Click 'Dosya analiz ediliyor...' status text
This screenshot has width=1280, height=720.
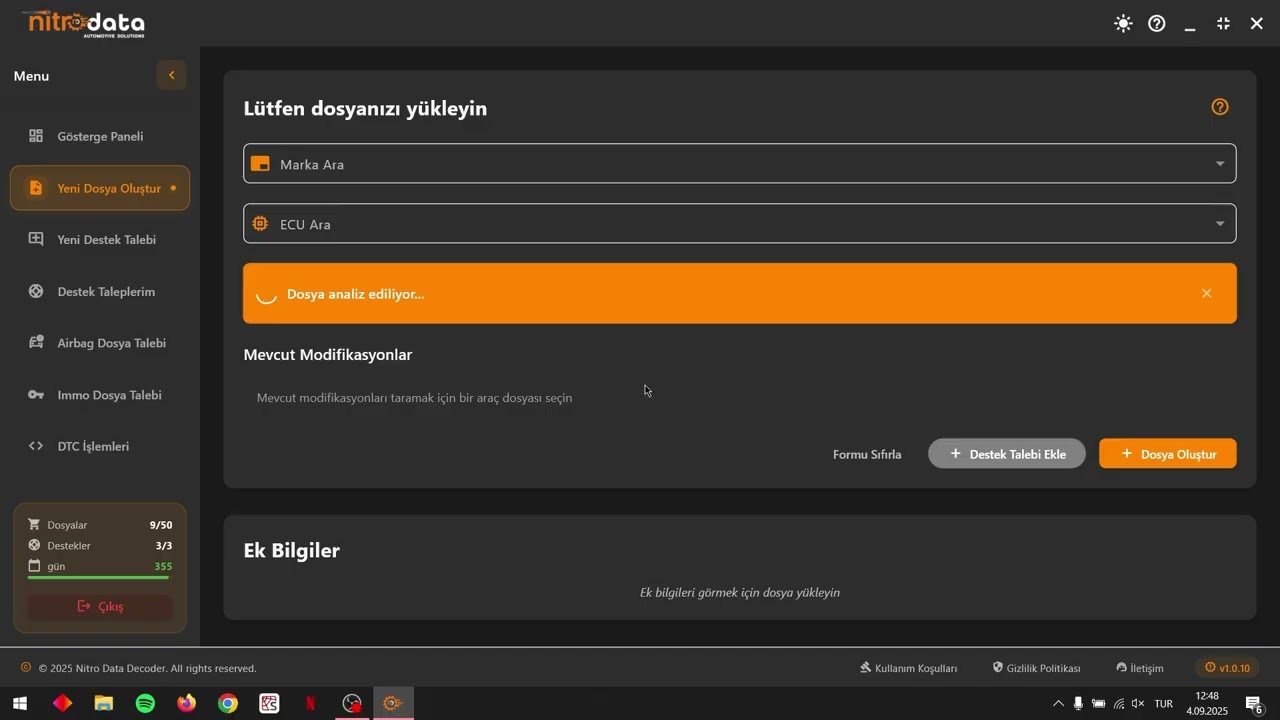click(x=355, y=294)
